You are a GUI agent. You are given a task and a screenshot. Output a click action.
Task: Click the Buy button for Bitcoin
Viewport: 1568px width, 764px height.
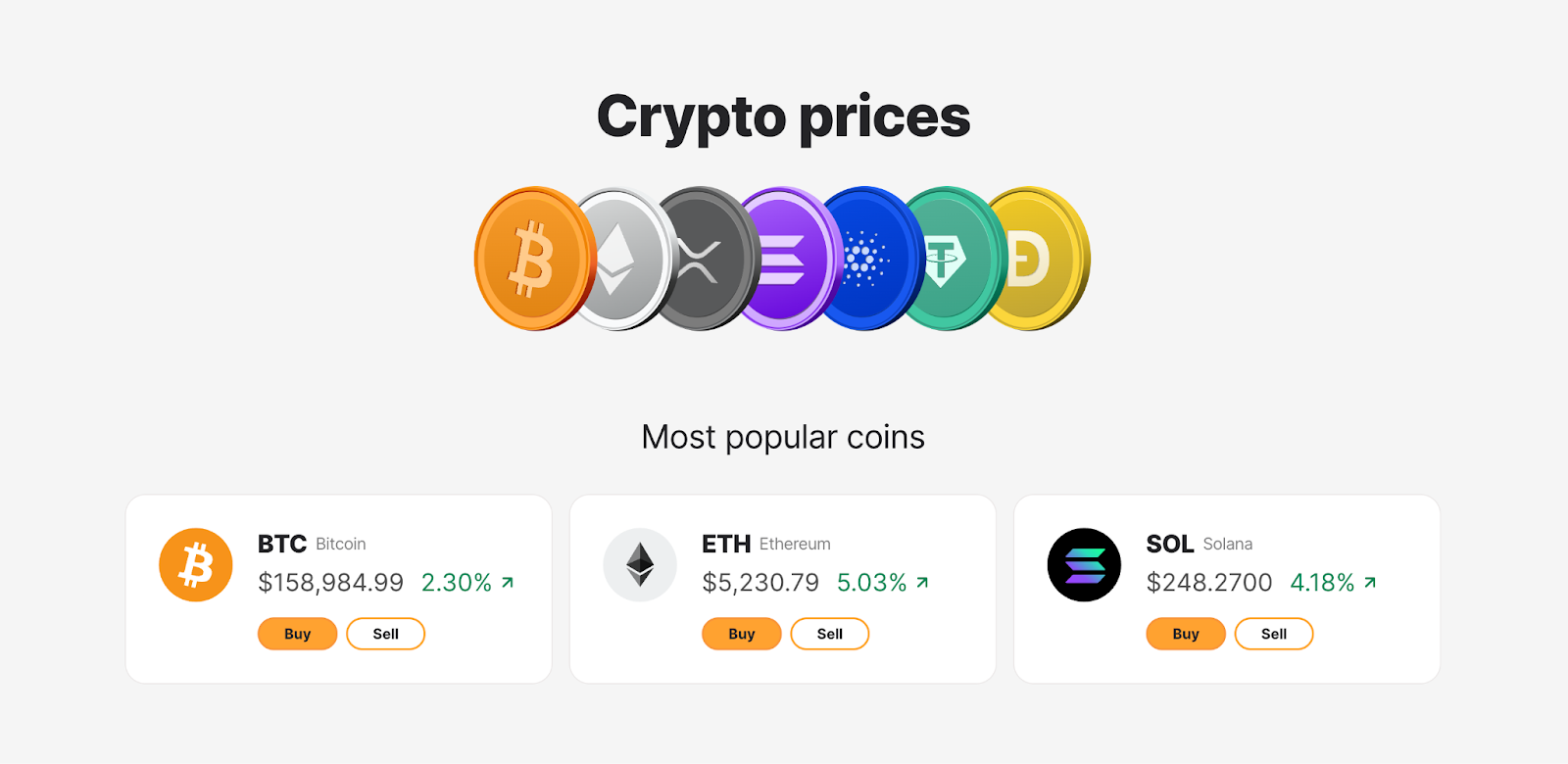[x=297, y=634]
